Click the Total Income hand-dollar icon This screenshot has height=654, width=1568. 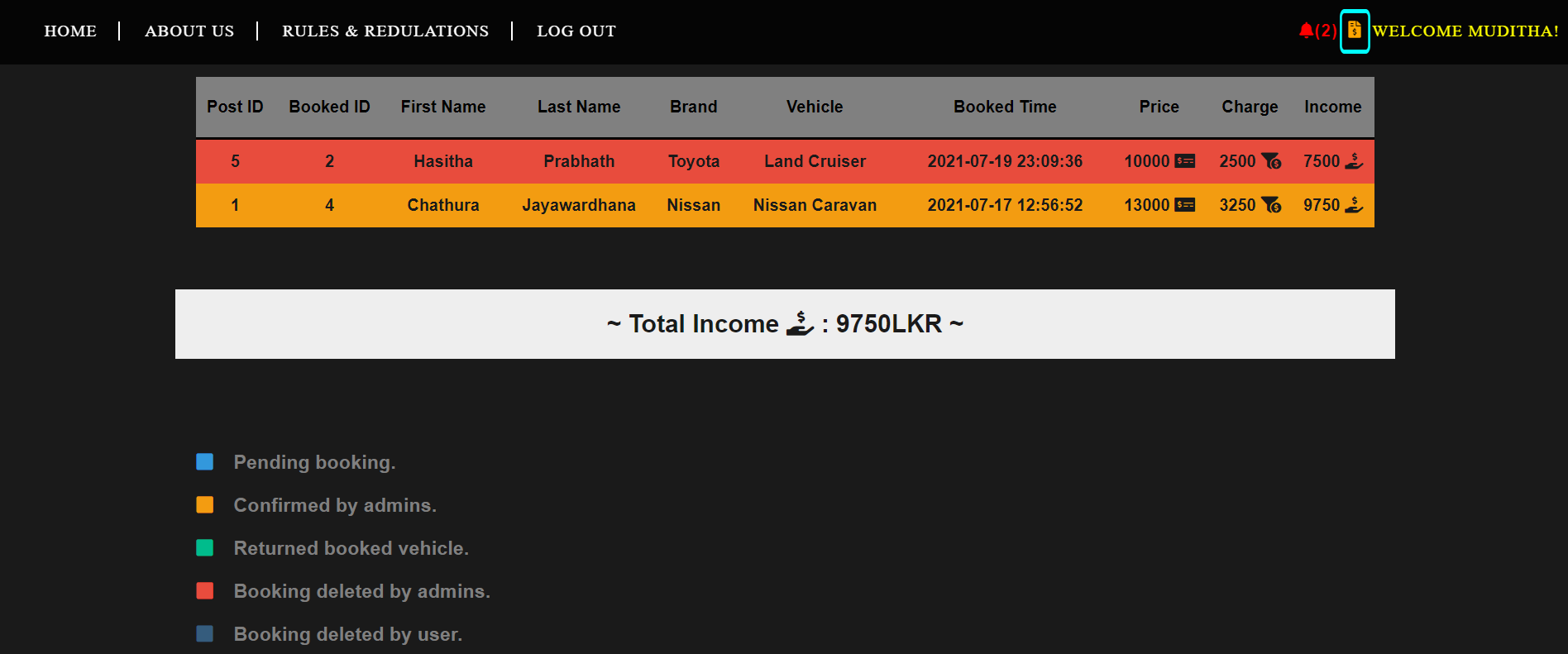click(800, 323)
